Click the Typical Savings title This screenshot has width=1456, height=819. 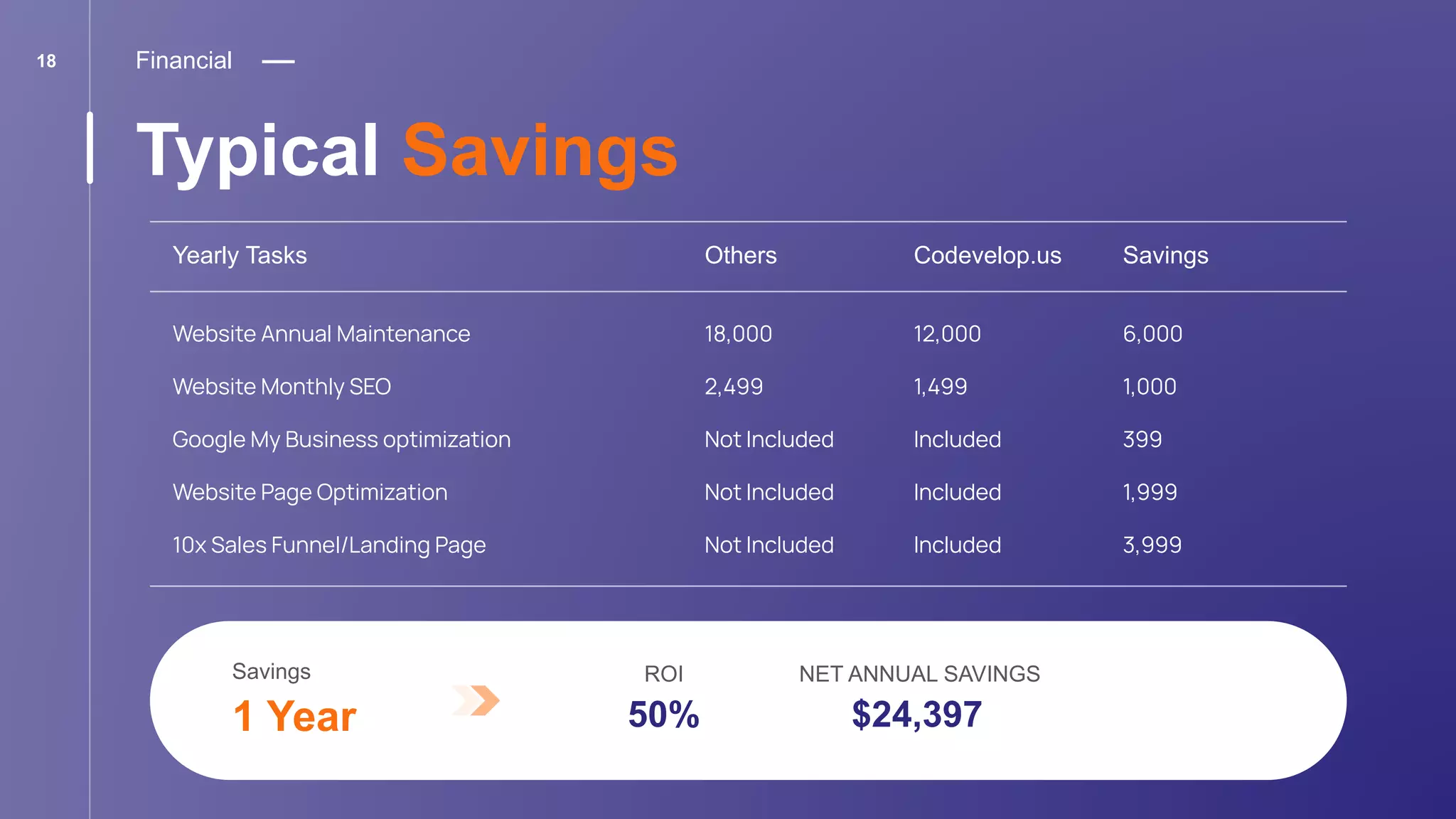point(407,151)
